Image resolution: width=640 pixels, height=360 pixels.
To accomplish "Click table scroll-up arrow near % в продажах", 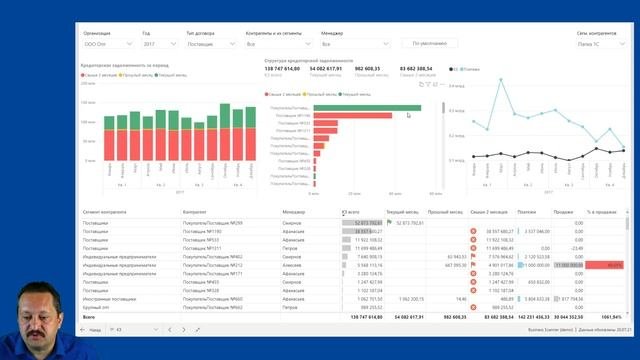I will click(x=627, y=213).
